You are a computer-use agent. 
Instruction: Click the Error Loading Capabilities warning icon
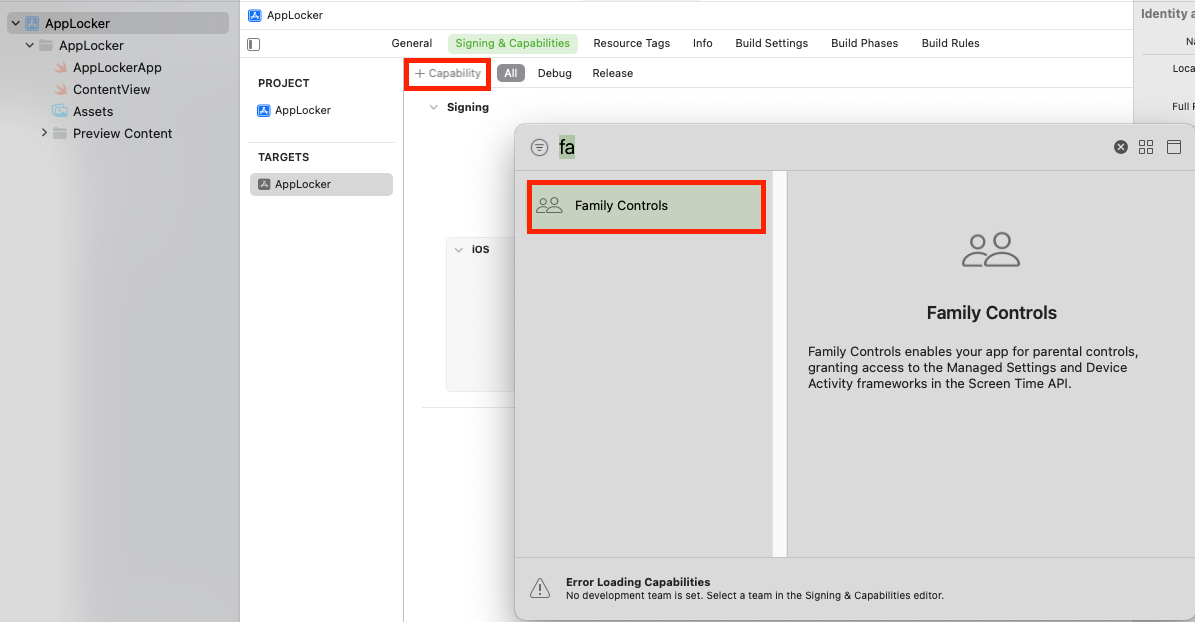pyautogui.click(x=540, y=588)
